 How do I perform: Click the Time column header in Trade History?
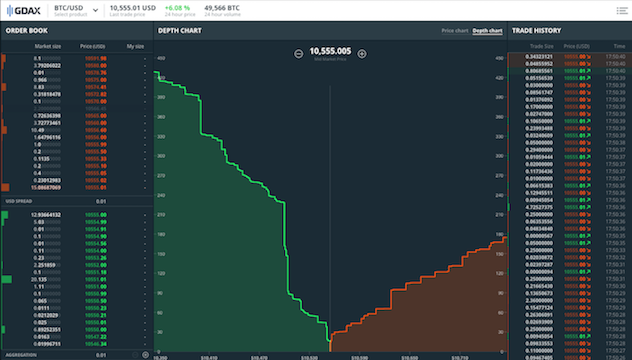(620, 46)
